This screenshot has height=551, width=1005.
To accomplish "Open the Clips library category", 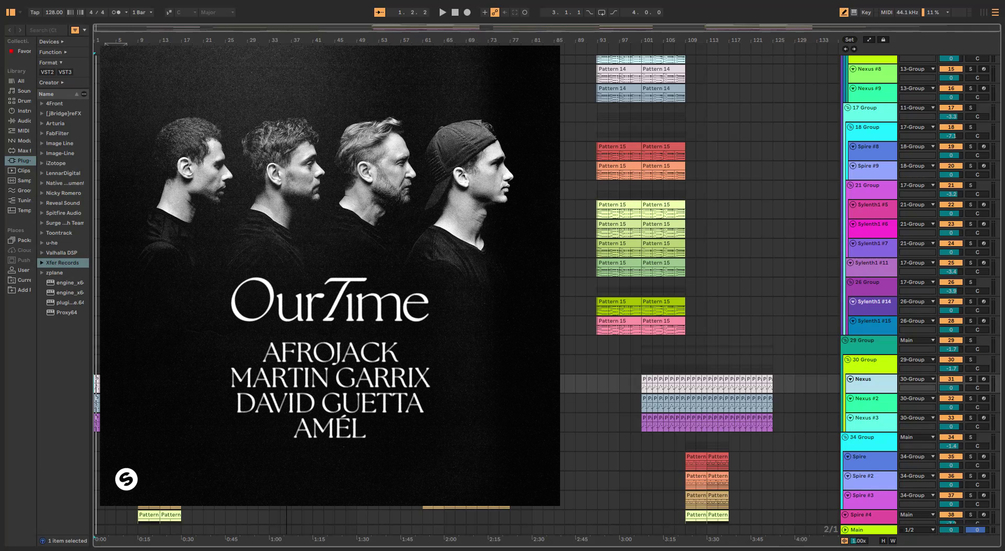I will [19, 170].
